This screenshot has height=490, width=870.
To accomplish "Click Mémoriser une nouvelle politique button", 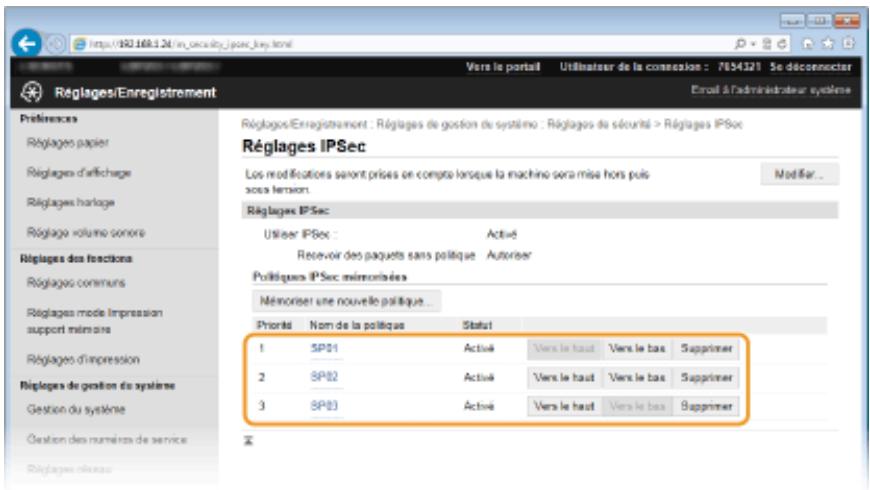I will (x=346, y=301).
